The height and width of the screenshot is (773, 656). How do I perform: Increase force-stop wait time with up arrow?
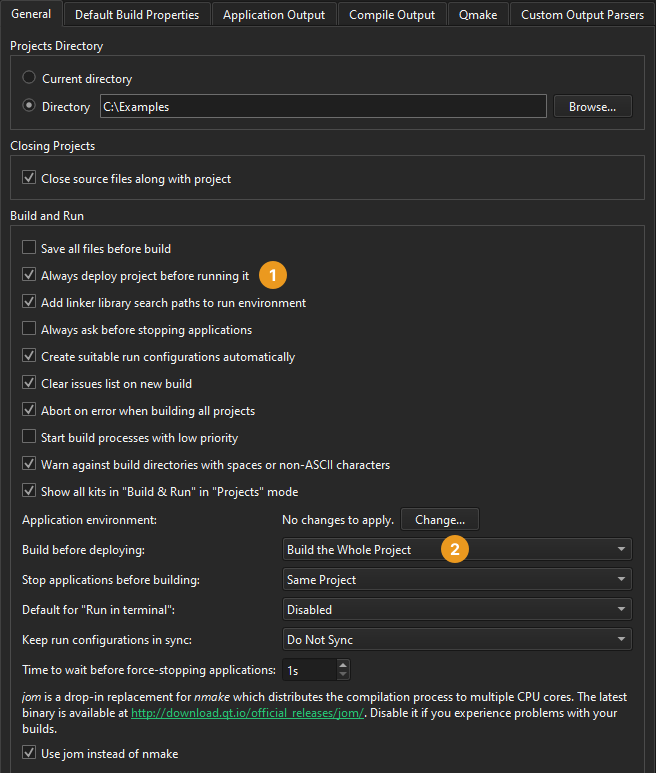coord(343,664)
